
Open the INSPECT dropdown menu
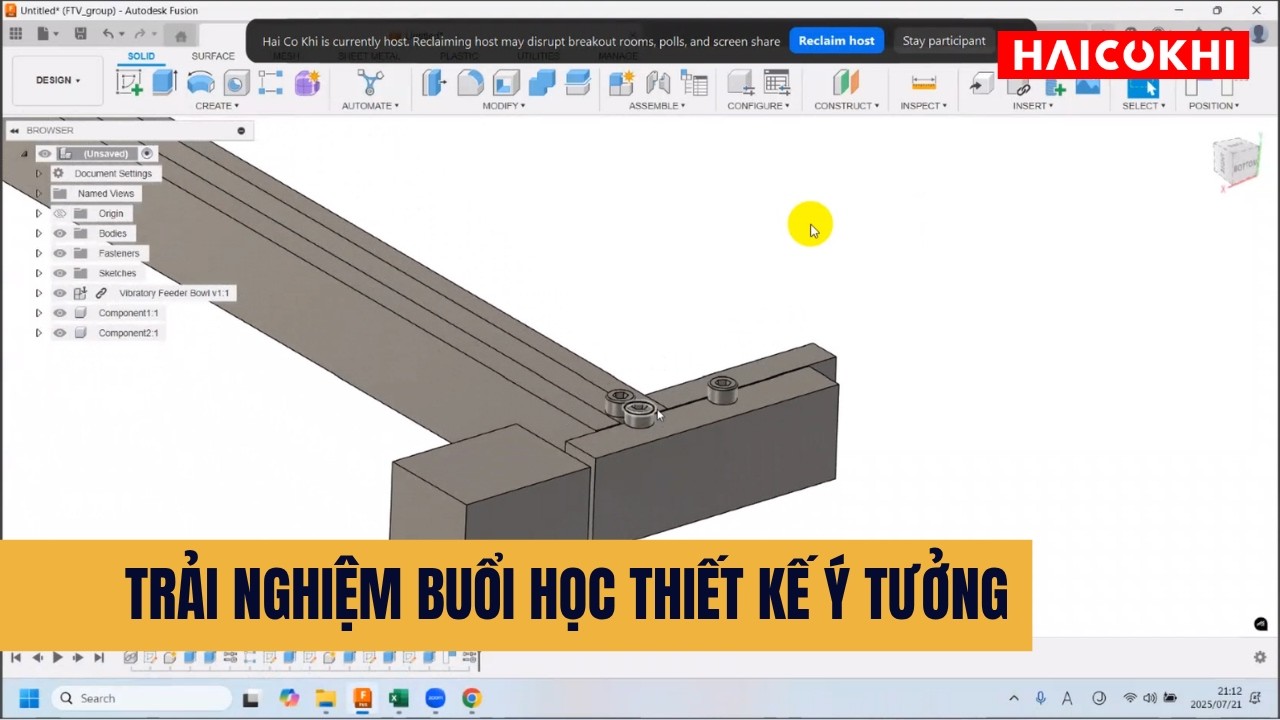(923, 106)
